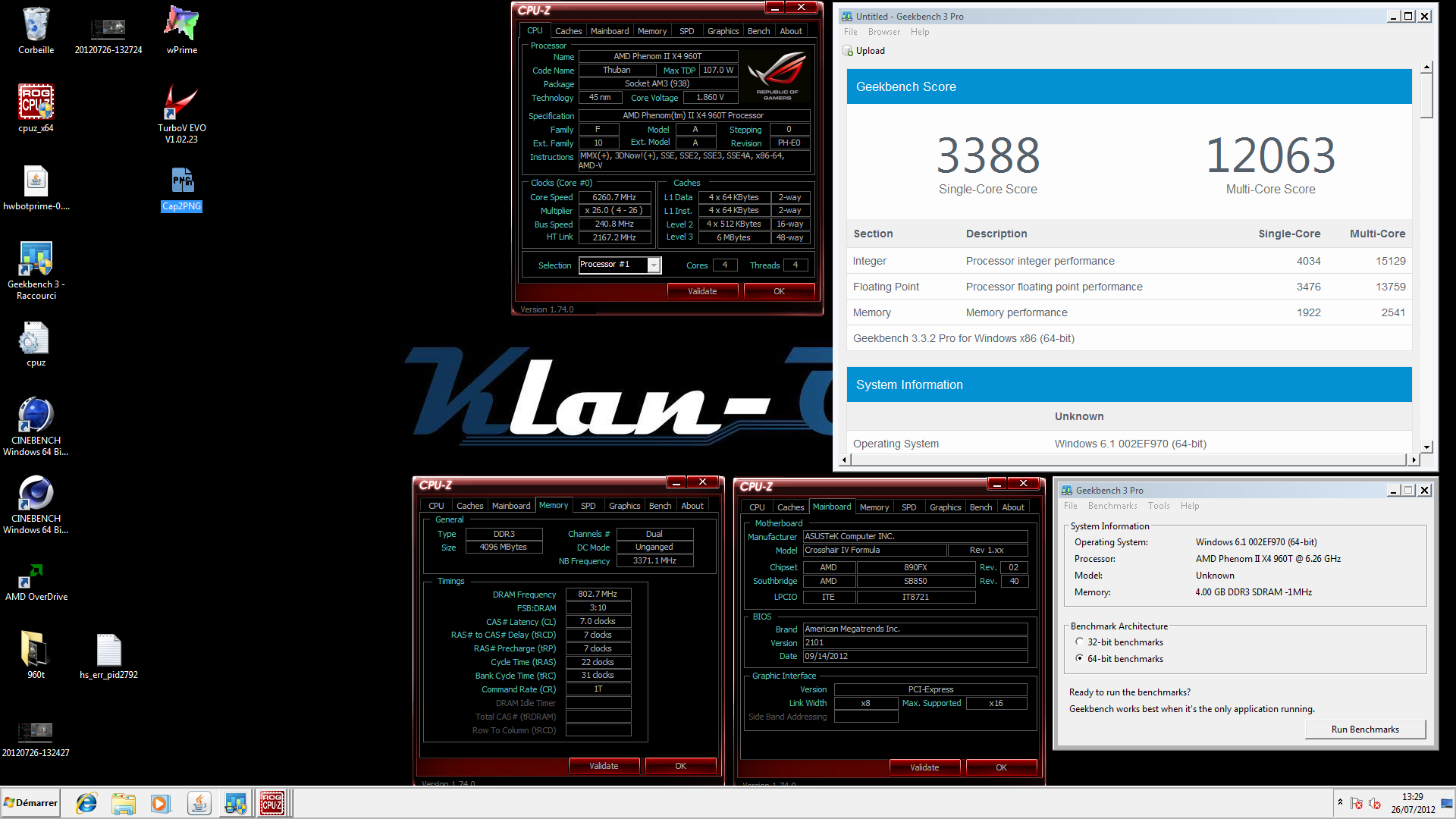This screenshot has width=1456, height=819.
Task: Open the Geekbench 3 Raccourci shortcut
Action: (36, 271)
